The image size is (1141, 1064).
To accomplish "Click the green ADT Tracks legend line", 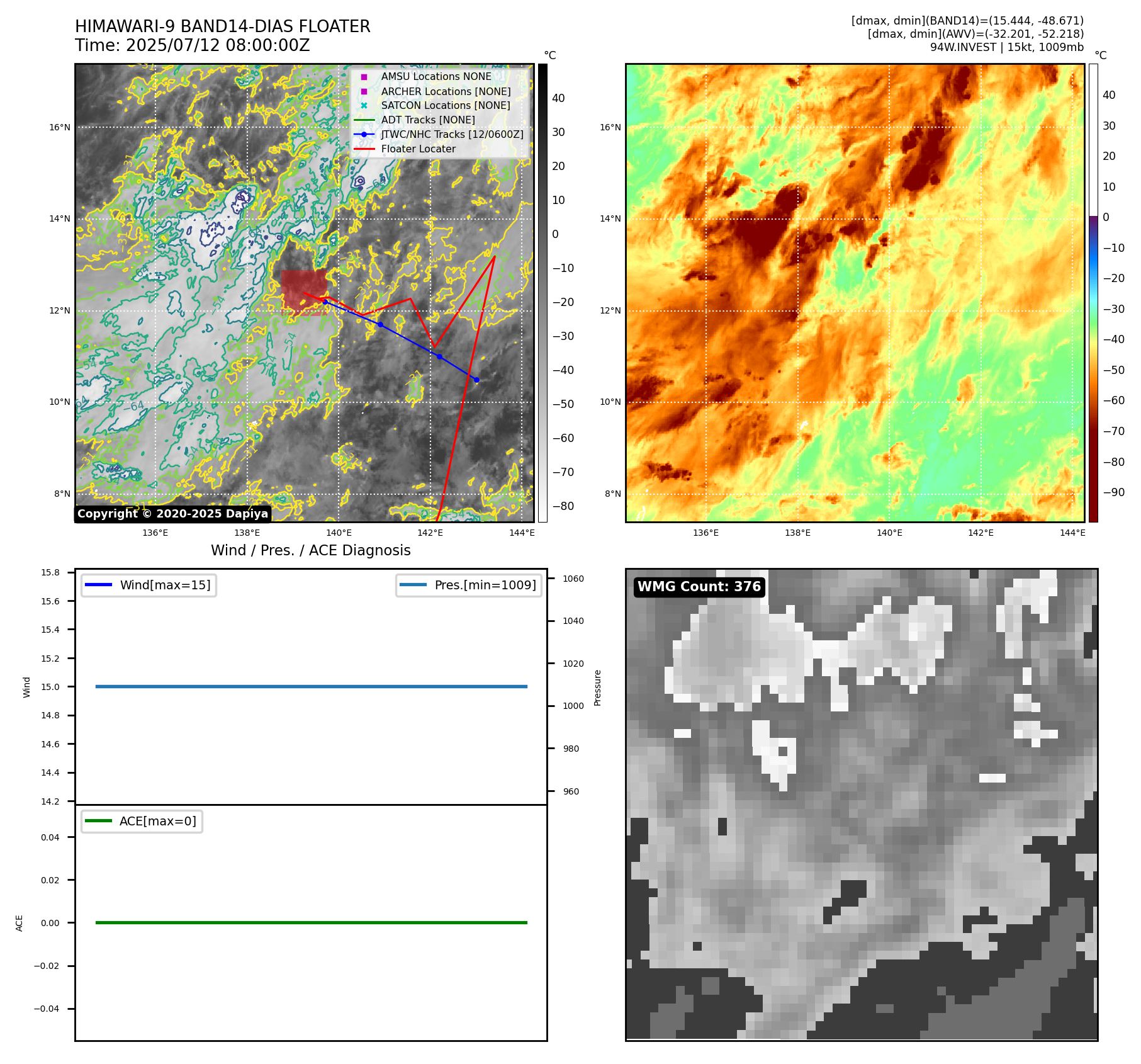I will [x=364, y=120].
